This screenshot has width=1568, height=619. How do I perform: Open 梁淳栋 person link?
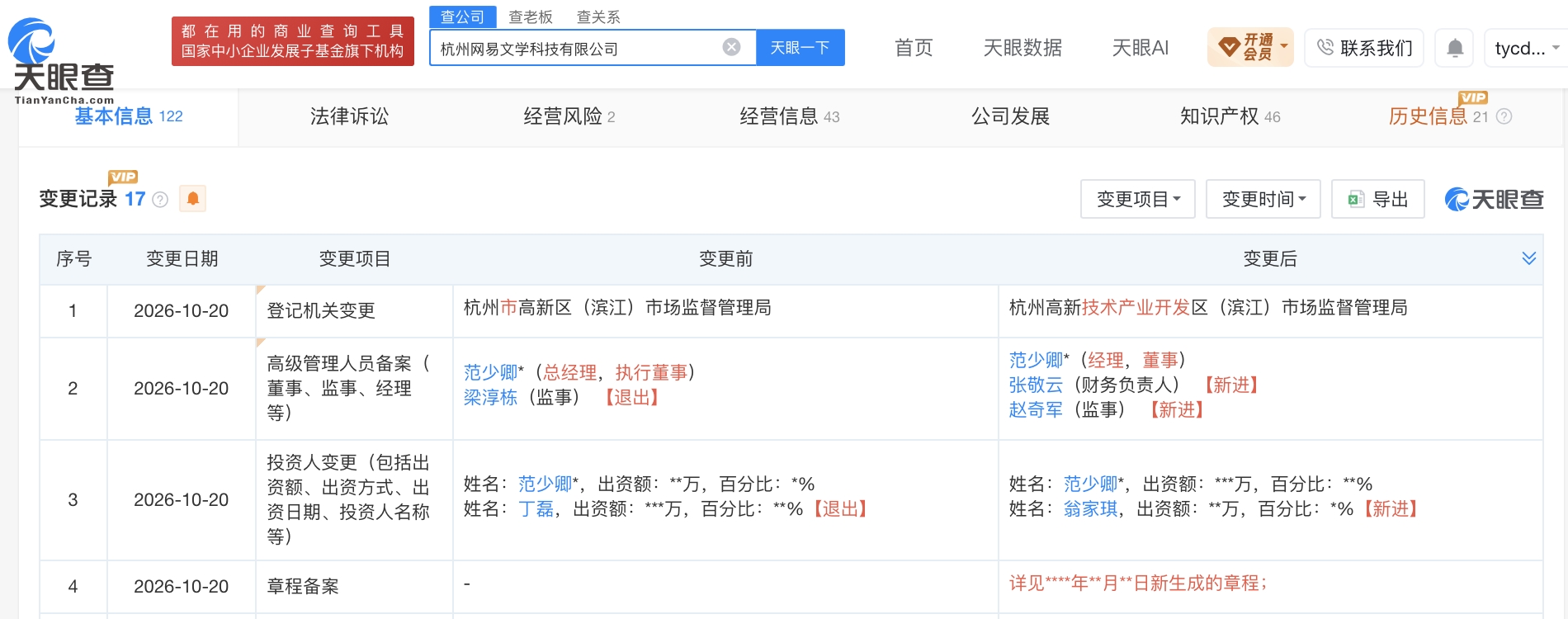pyautogui.click(x=490, y=398)
